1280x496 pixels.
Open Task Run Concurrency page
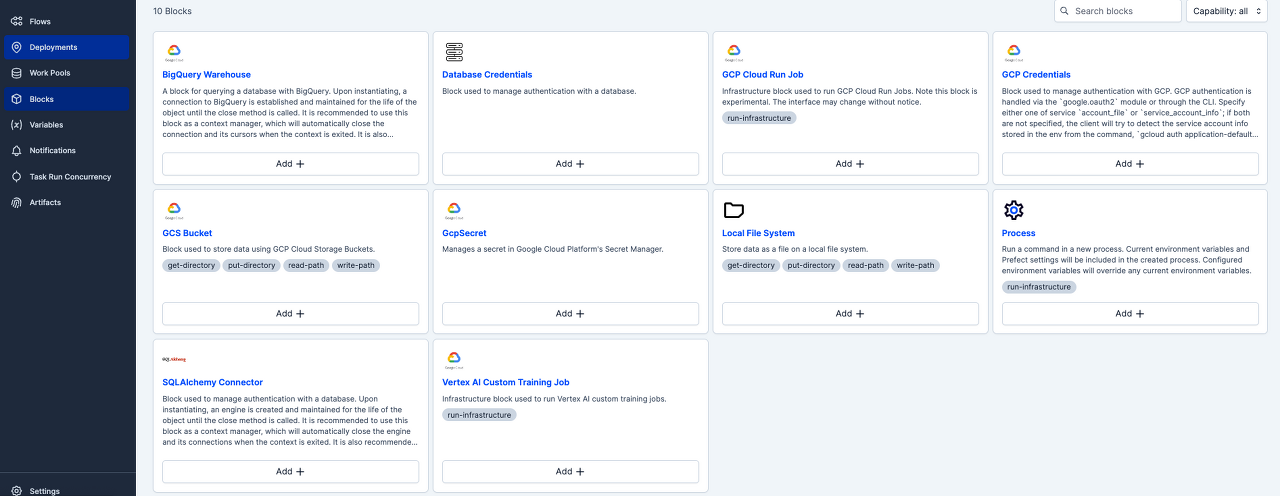(x=65, y=177)
